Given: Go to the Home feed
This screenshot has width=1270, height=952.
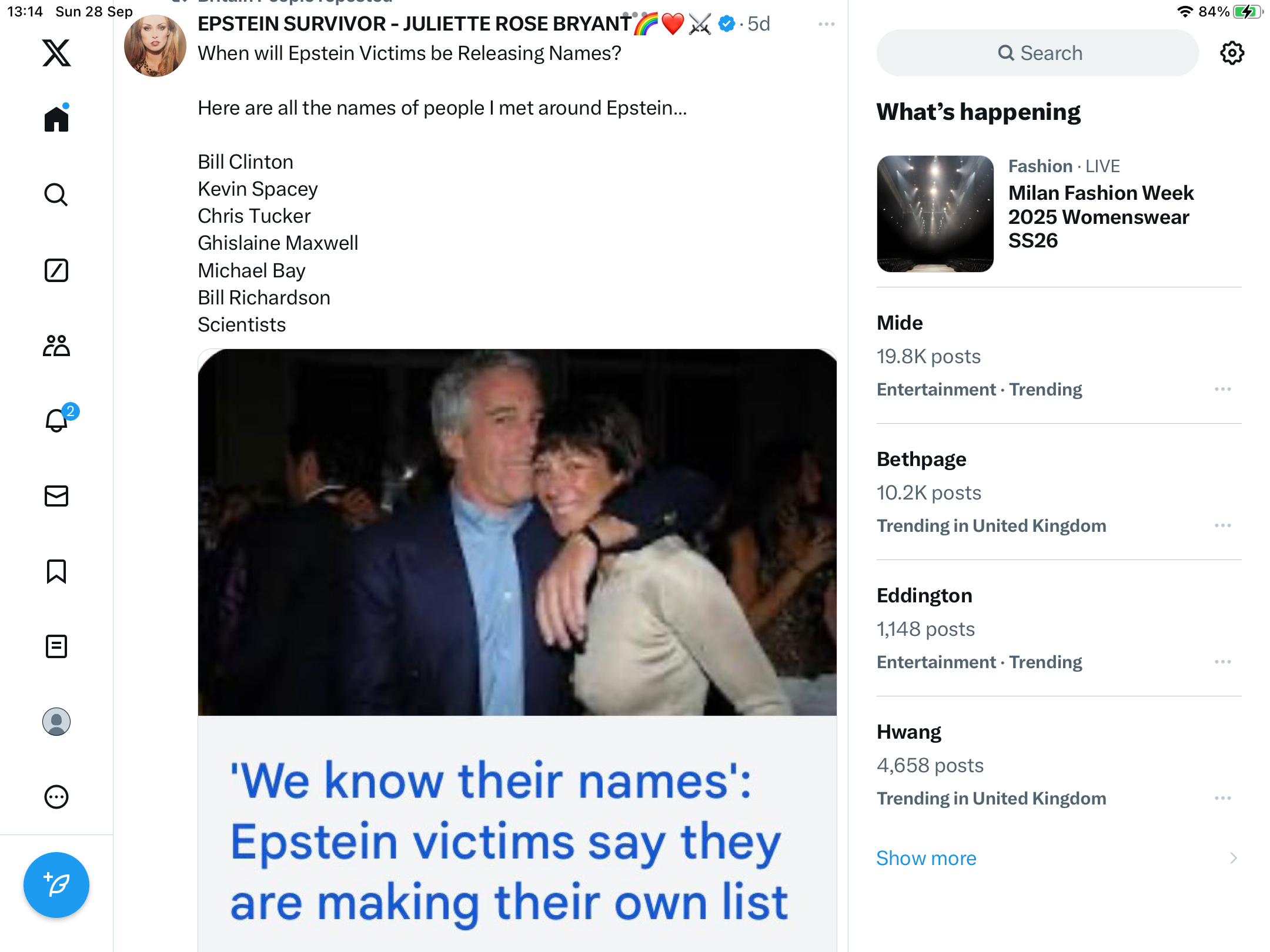Looking at the screenshot, I should click(56, 119).
